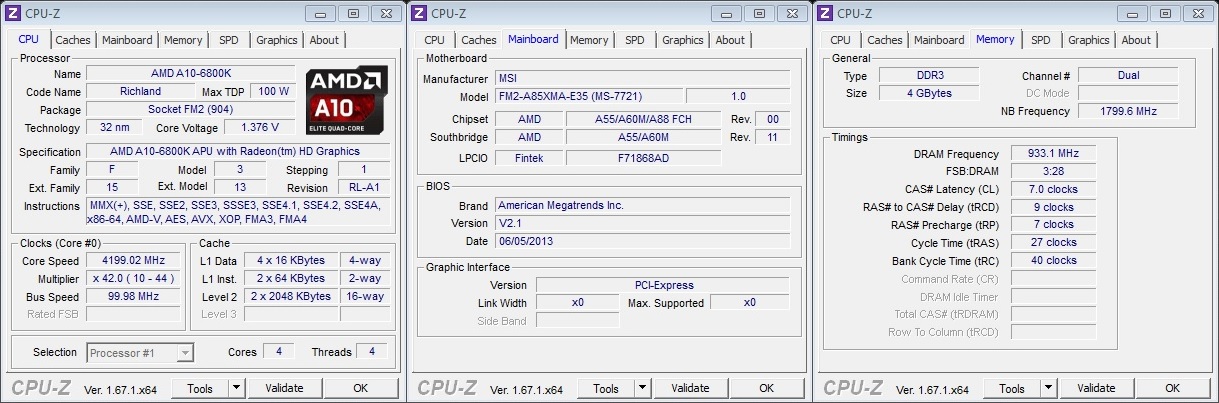Click the Fintek LPCIO field
The height and width of the screenshot is (403, 1219).
(x=529, y=158)
